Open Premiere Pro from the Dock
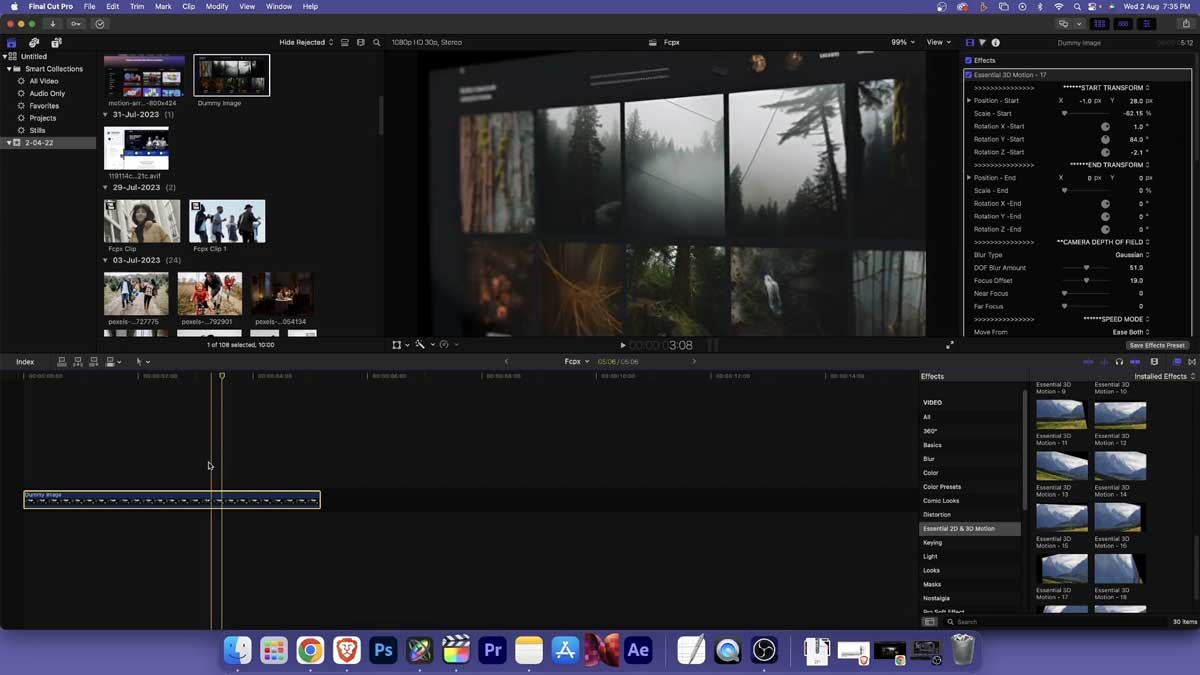The width and height of the screenshot is (1200, 675). tap(492, 650)
